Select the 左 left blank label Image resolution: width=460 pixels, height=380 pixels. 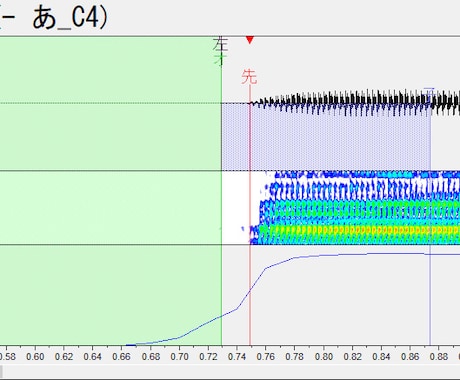(x=221, y=44)
